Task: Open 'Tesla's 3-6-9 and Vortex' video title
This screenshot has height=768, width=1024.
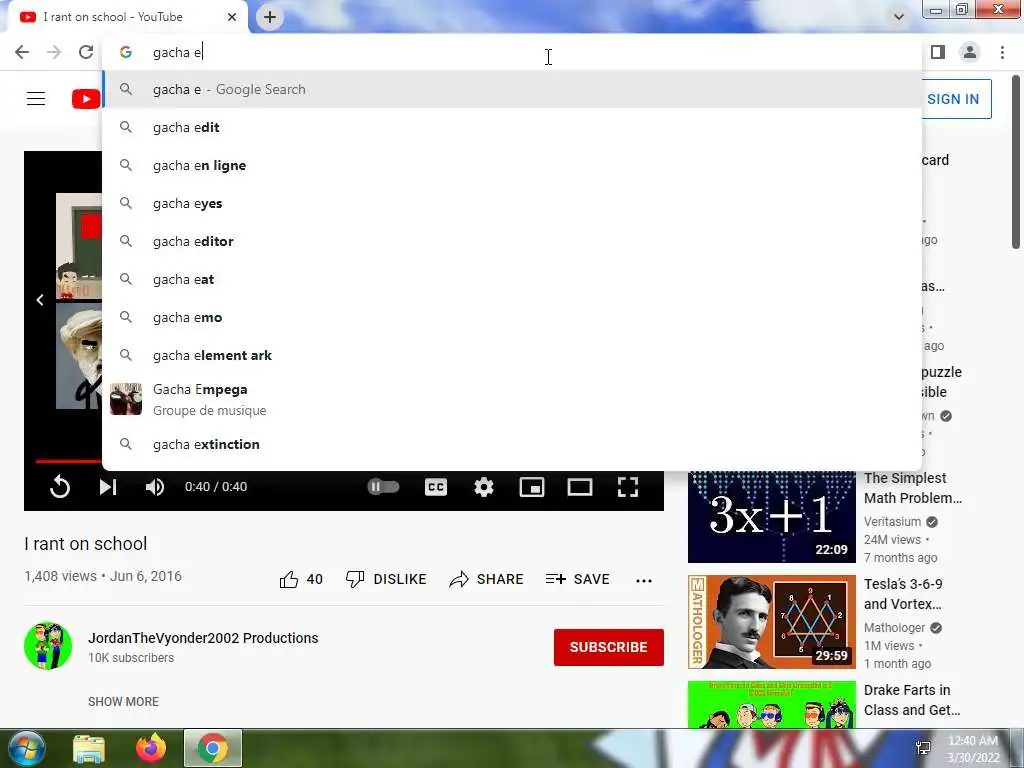Action: tap(903, 594)
